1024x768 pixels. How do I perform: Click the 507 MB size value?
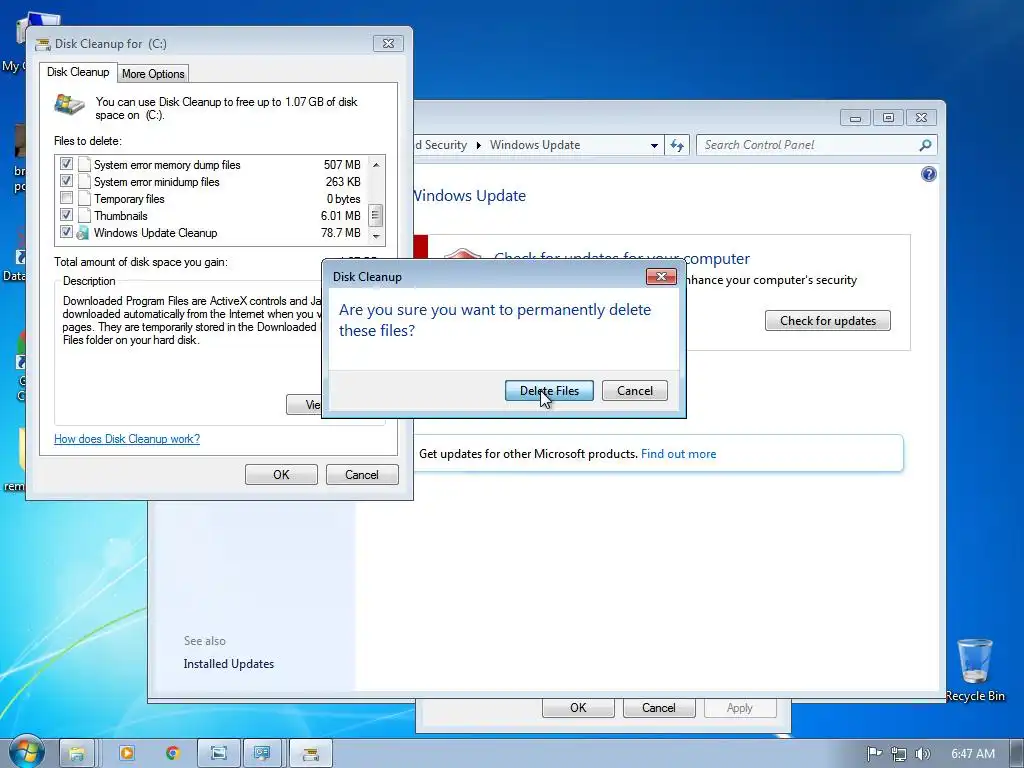(342, 165)
